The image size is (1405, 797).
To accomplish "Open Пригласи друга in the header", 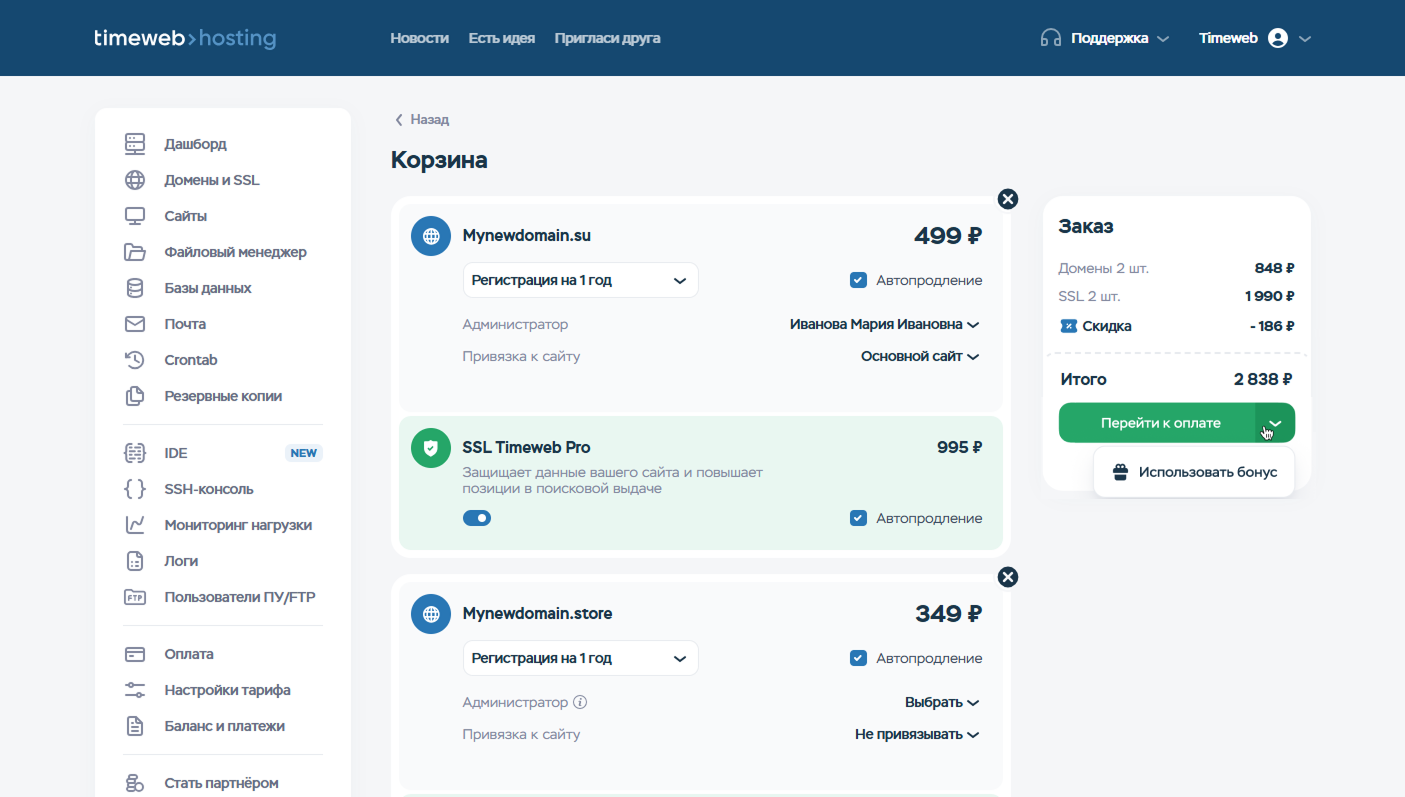I will tap(607, 38).
